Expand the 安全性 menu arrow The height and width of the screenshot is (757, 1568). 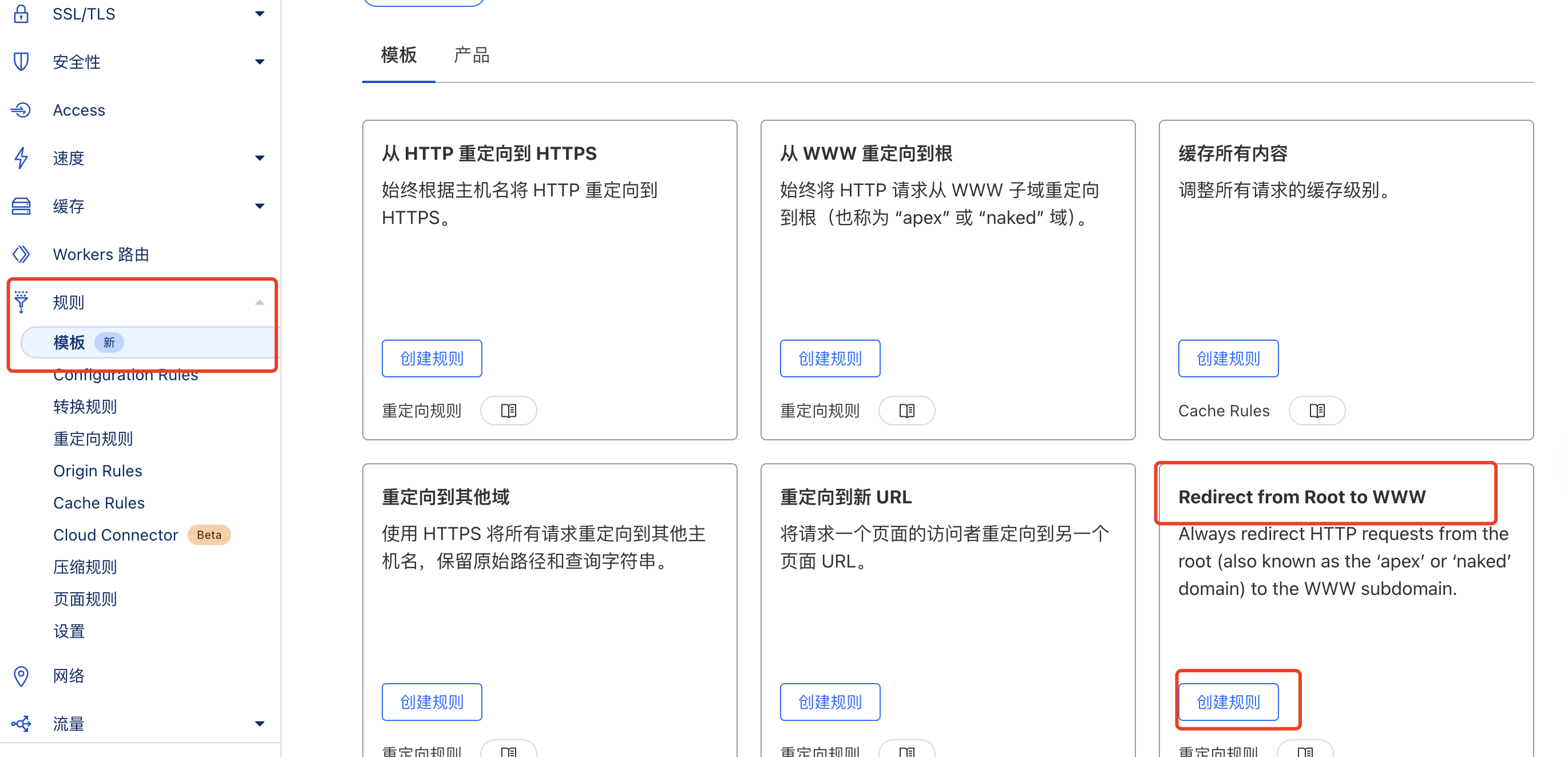(x=260, y=61)
